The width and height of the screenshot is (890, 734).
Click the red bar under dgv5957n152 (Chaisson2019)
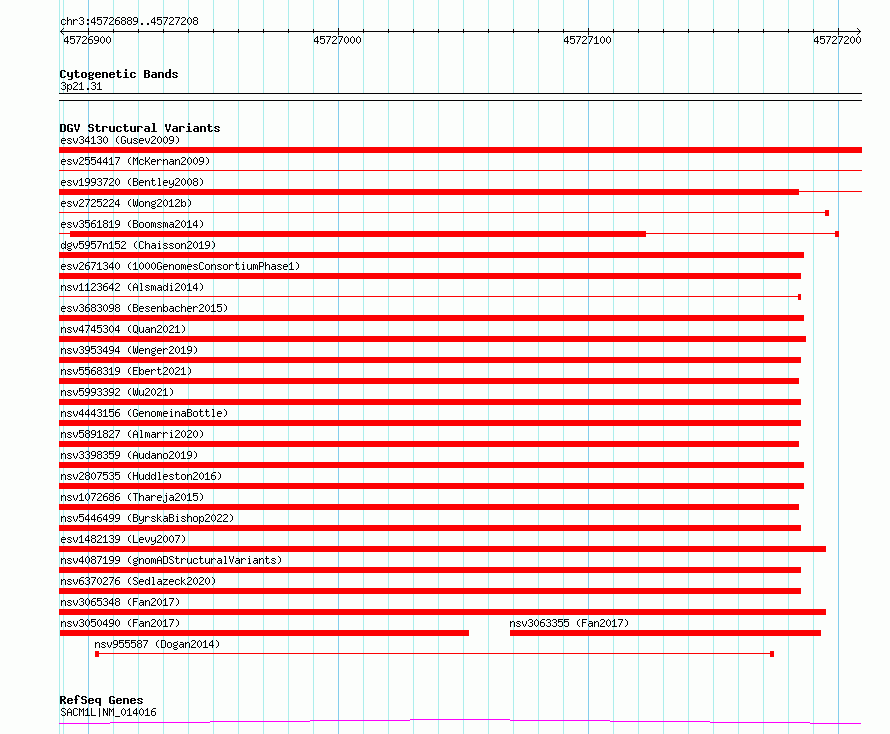(x=431, y=255)
